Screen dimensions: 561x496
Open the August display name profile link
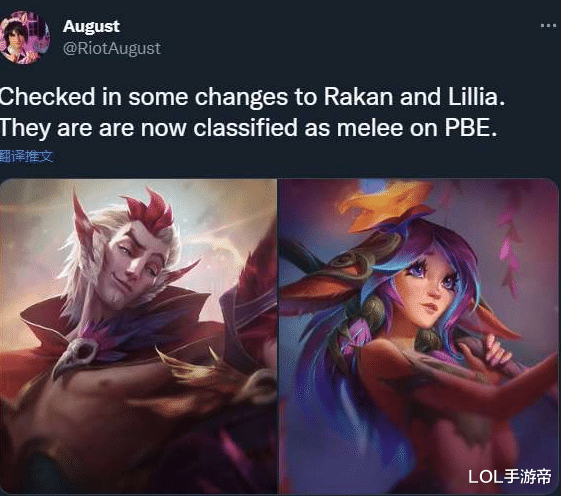point(91,26)
